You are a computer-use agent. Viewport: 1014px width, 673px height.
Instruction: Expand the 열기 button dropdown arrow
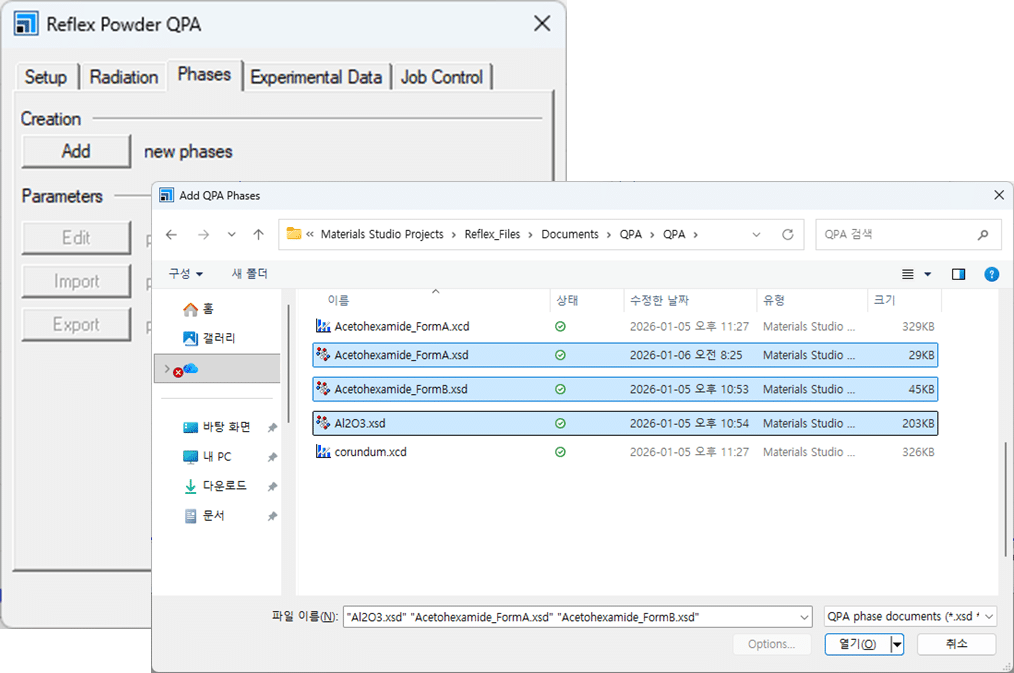click(x=897, y=644)
